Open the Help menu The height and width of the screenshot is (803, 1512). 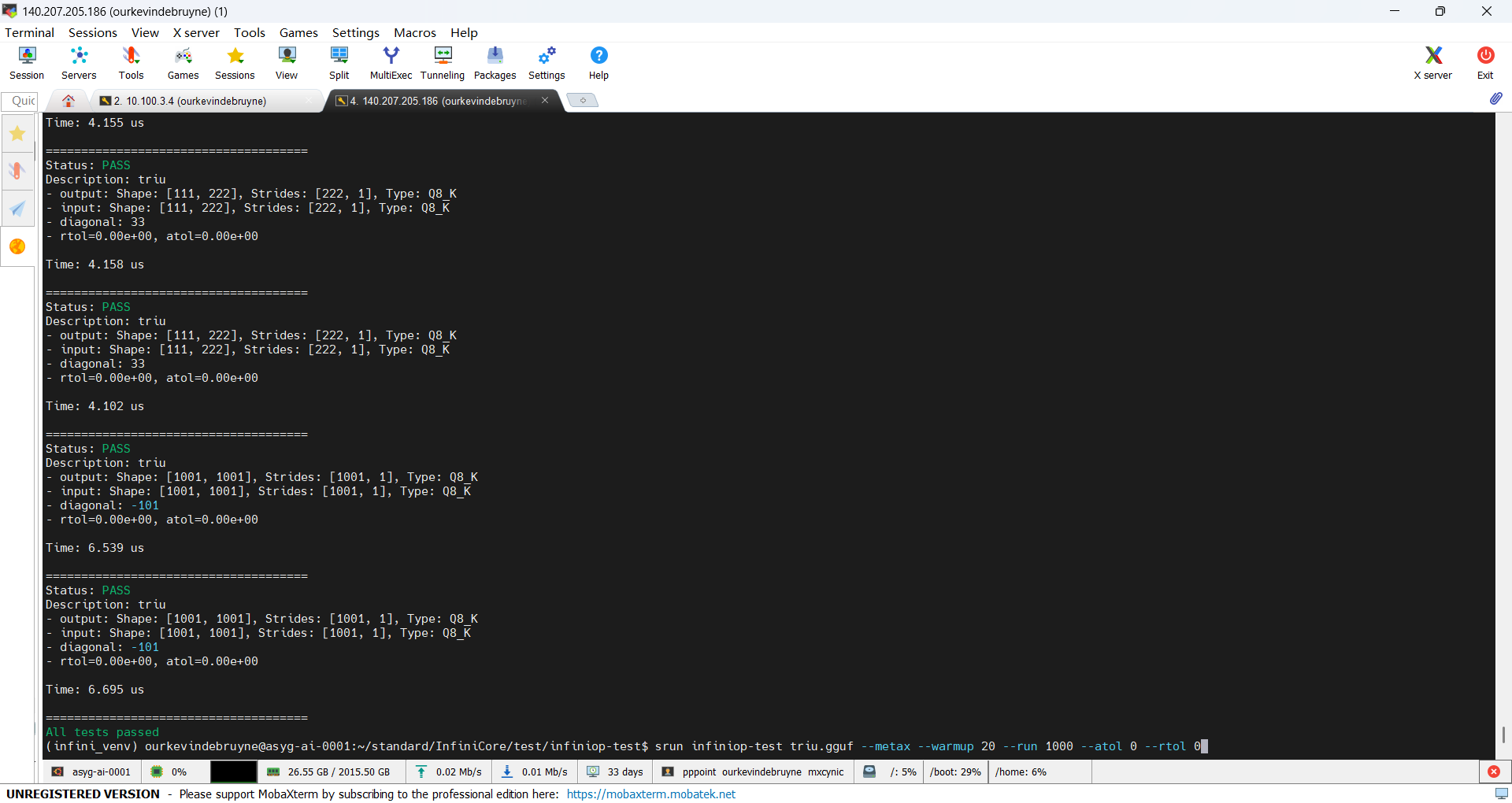464,32
